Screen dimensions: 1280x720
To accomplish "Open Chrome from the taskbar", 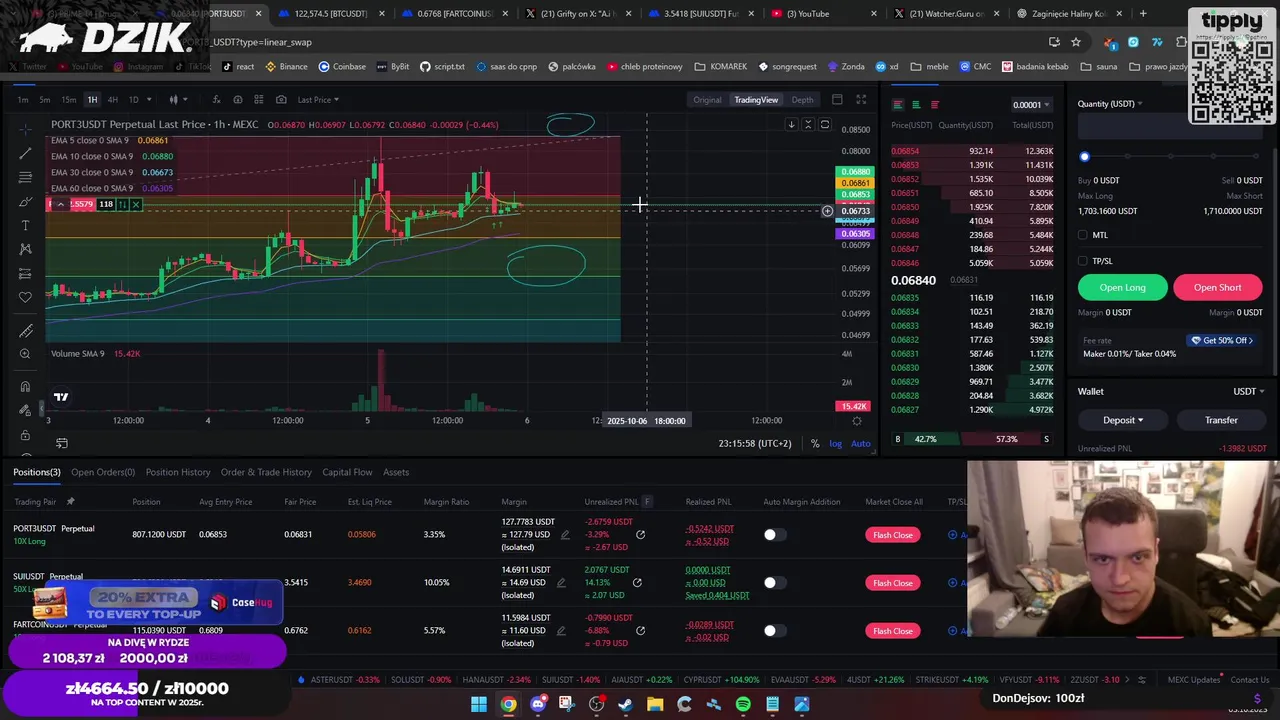I will [509, 704].
